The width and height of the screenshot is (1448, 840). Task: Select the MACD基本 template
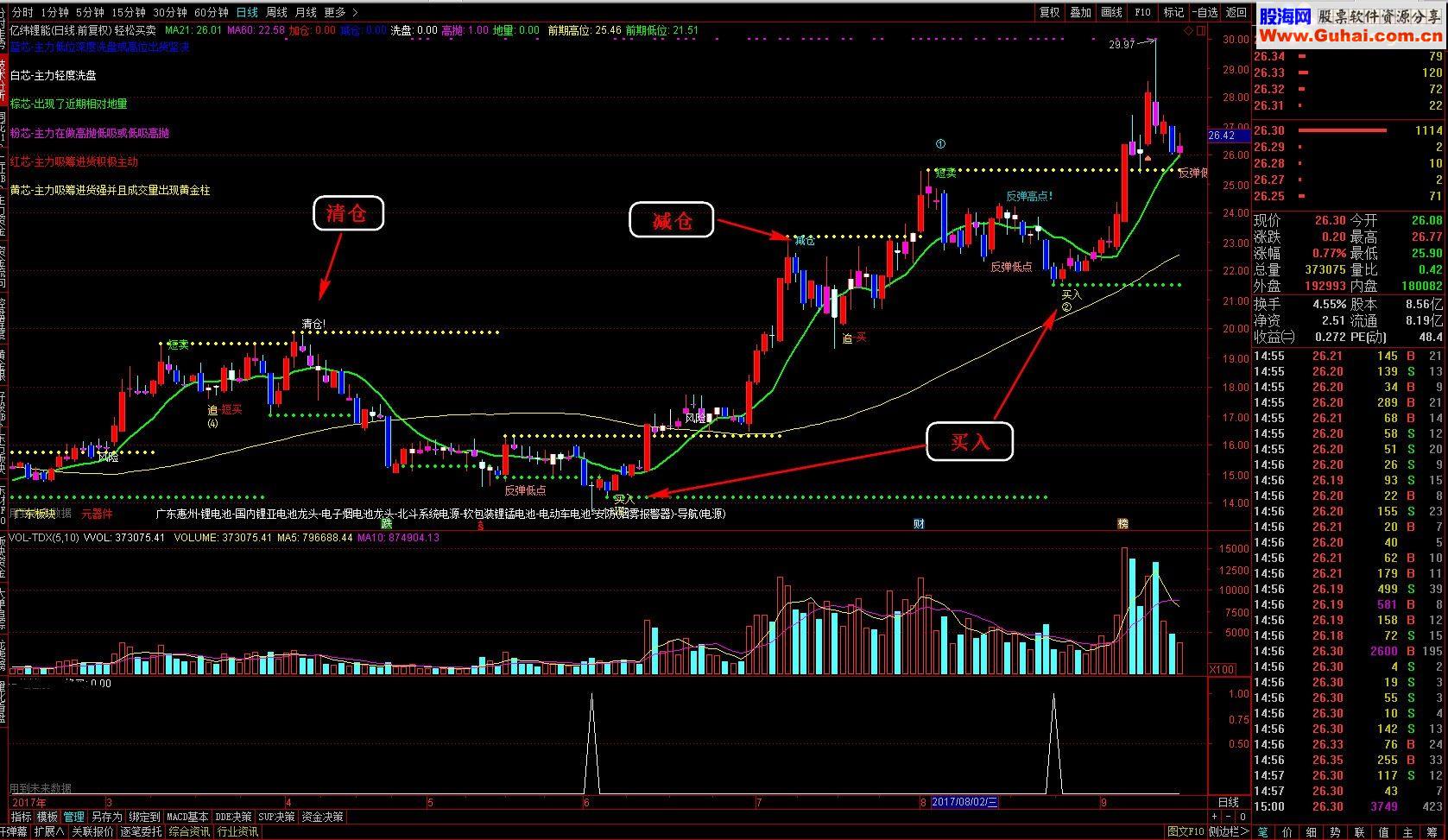187,817
